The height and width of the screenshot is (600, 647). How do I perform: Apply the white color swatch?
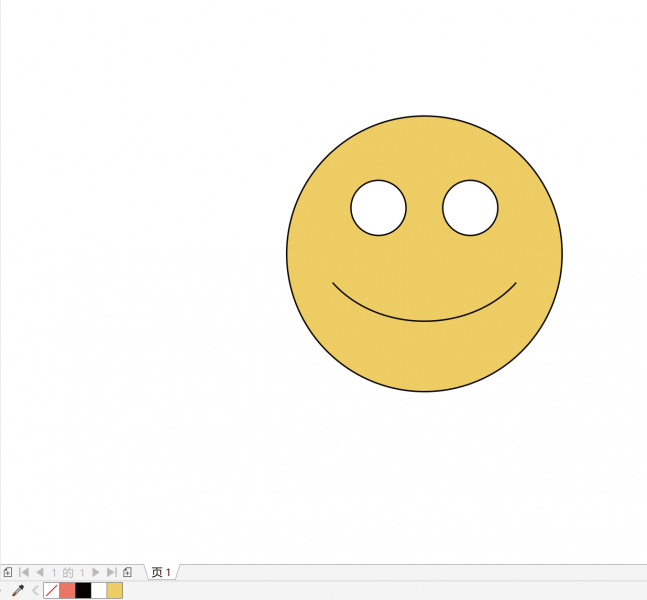pyautogui.click(x=99, y=591)
